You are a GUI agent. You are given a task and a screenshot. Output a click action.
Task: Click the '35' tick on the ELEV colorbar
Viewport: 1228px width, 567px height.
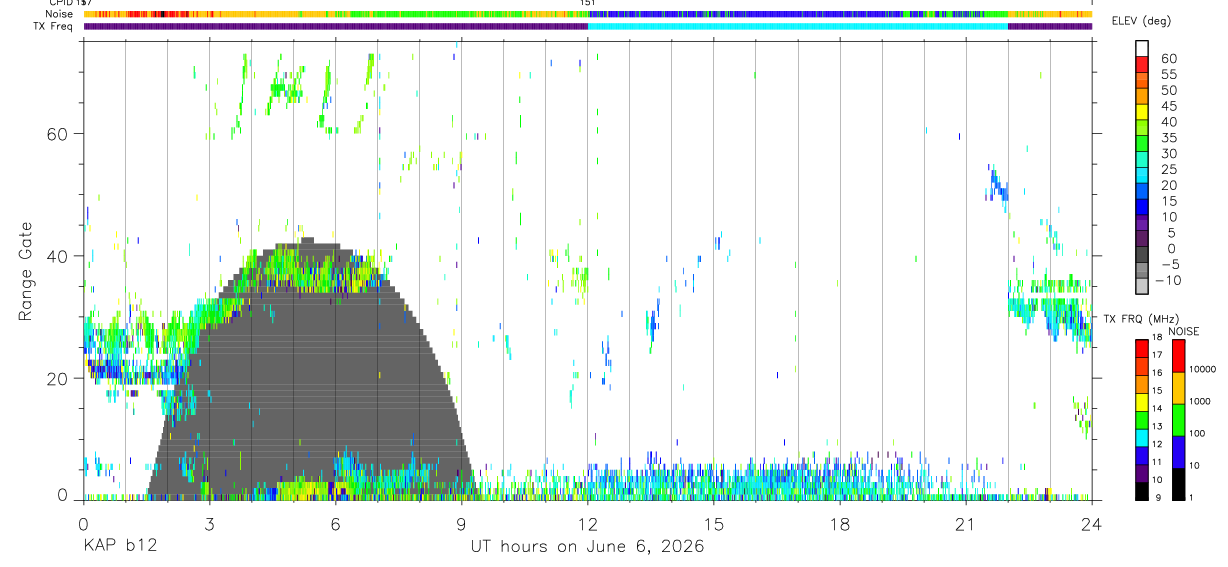click(1167, 138)
